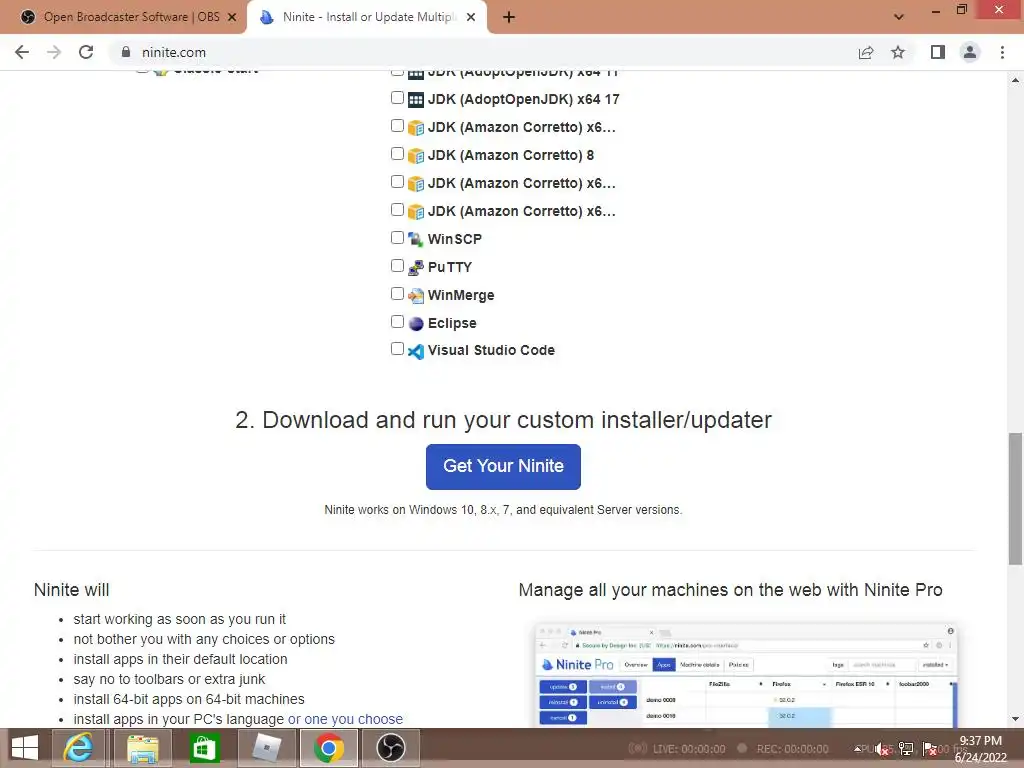
Task: Click the Visual Studio Code logo icon
Action: tap(416, 351)
